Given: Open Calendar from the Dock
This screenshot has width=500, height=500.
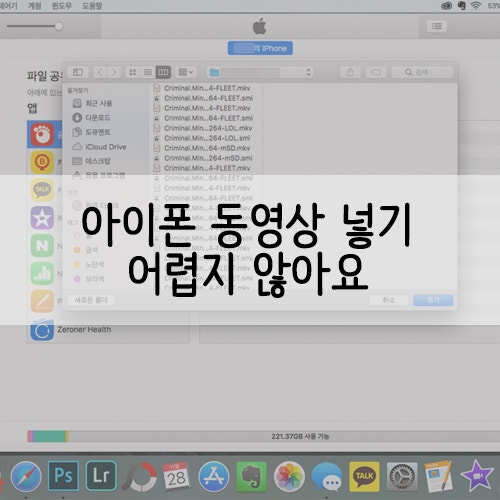Looking at the screenshot, I should (176, 476).
